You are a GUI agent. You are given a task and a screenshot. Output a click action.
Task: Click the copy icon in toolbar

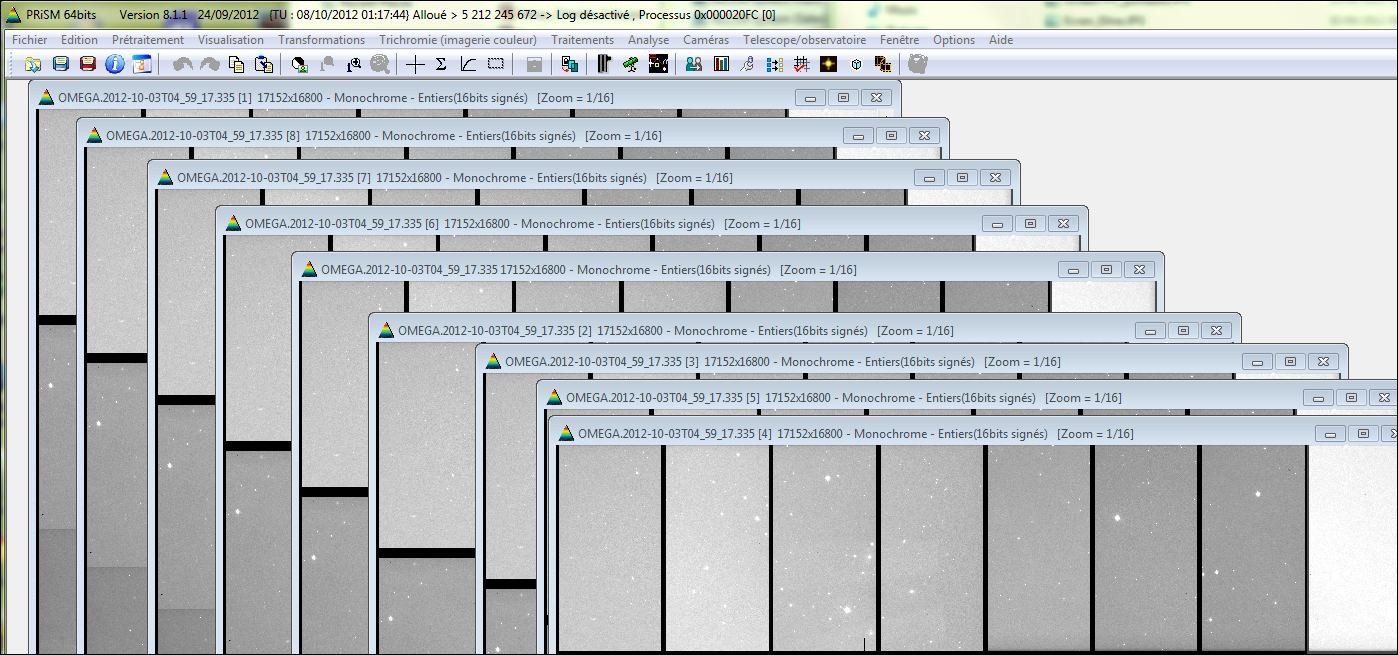[x=236, y=64]
